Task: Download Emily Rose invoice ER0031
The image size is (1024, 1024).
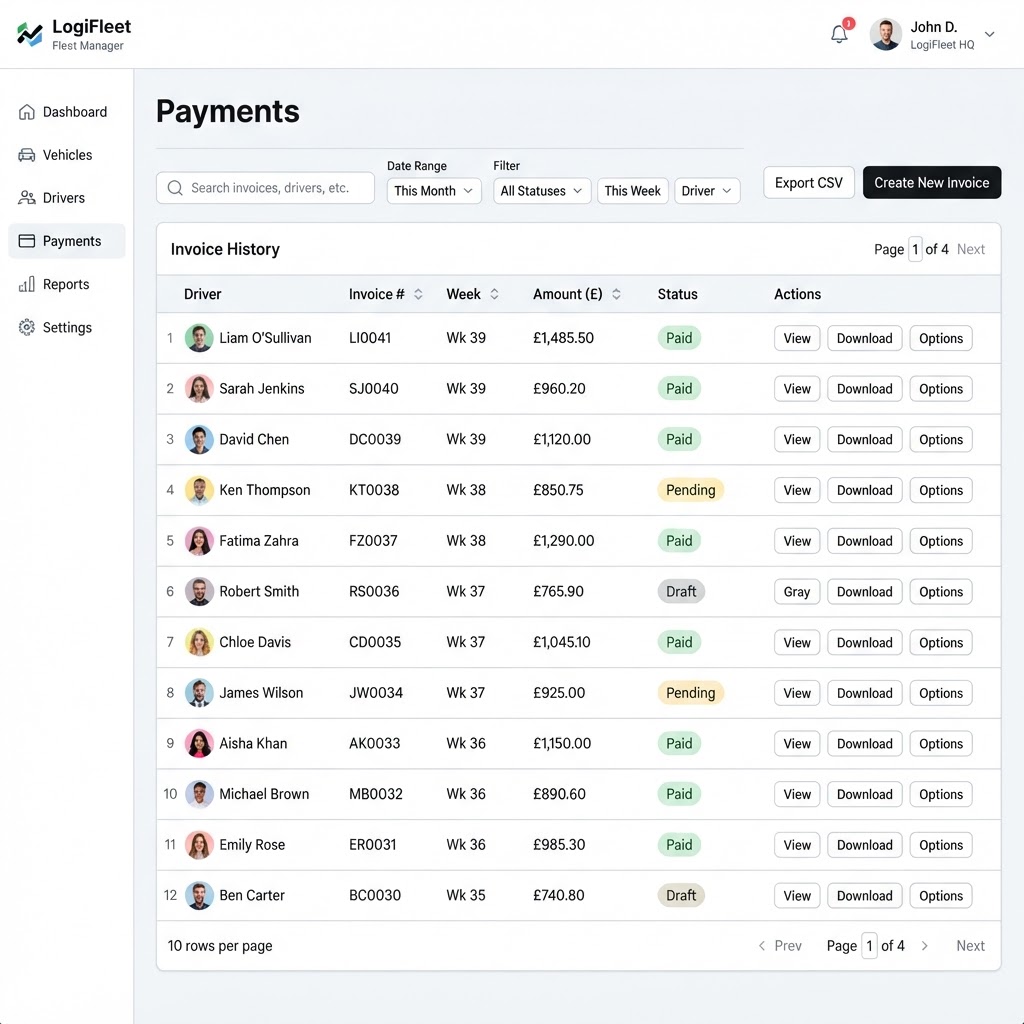Action: 865,845
